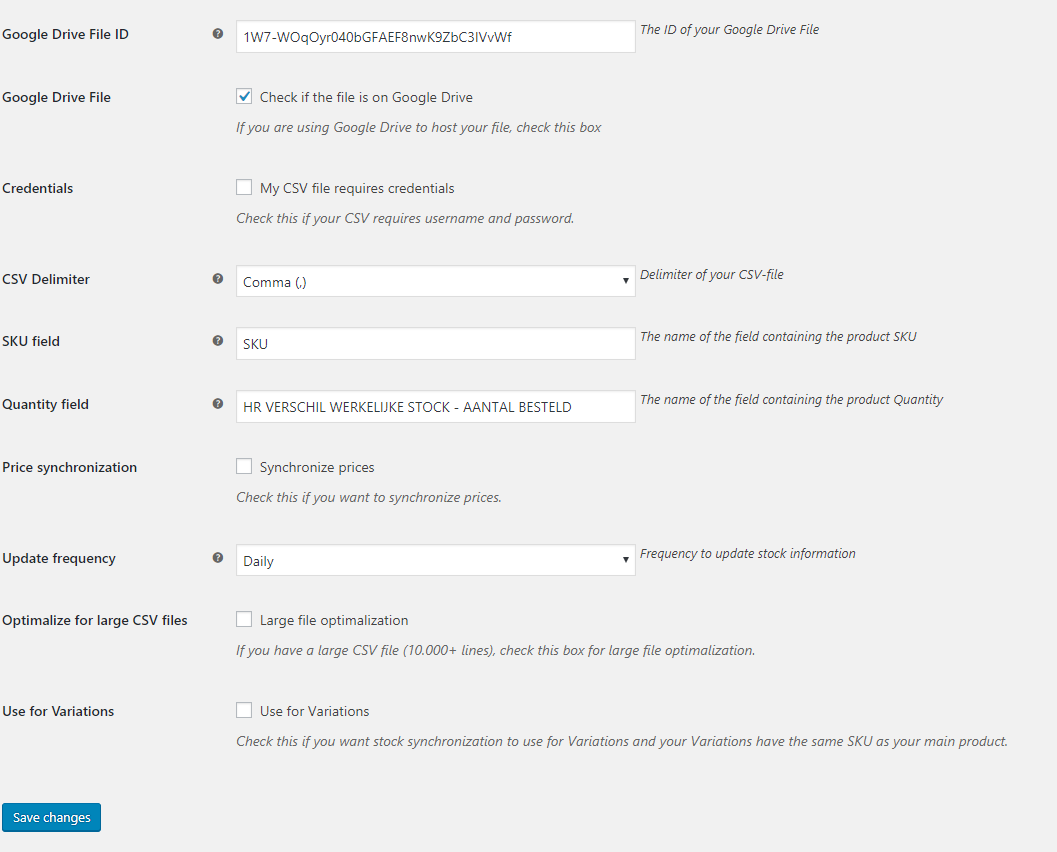
Task: Tick the Synchronize prices checkbox
Action: pyautogui.click(x=244, y=466)
